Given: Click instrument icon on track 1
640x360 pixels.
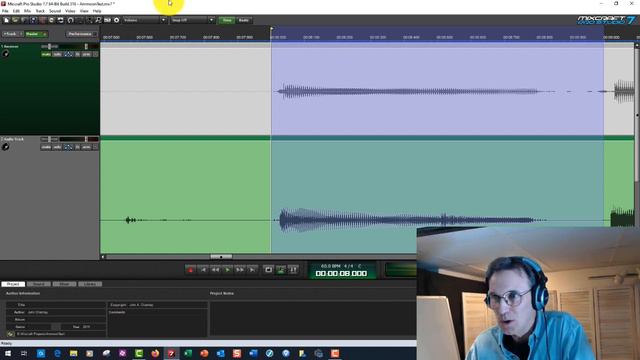Looking at the screenshot, I should point(5,54).
